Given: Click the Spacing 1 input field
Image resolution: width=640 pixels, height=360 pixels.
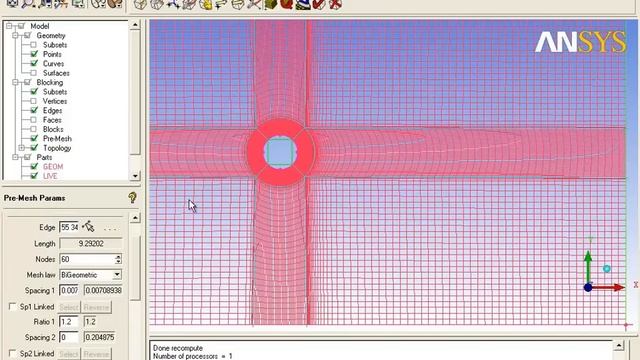Looking at the screenshot, I should 69,290.
